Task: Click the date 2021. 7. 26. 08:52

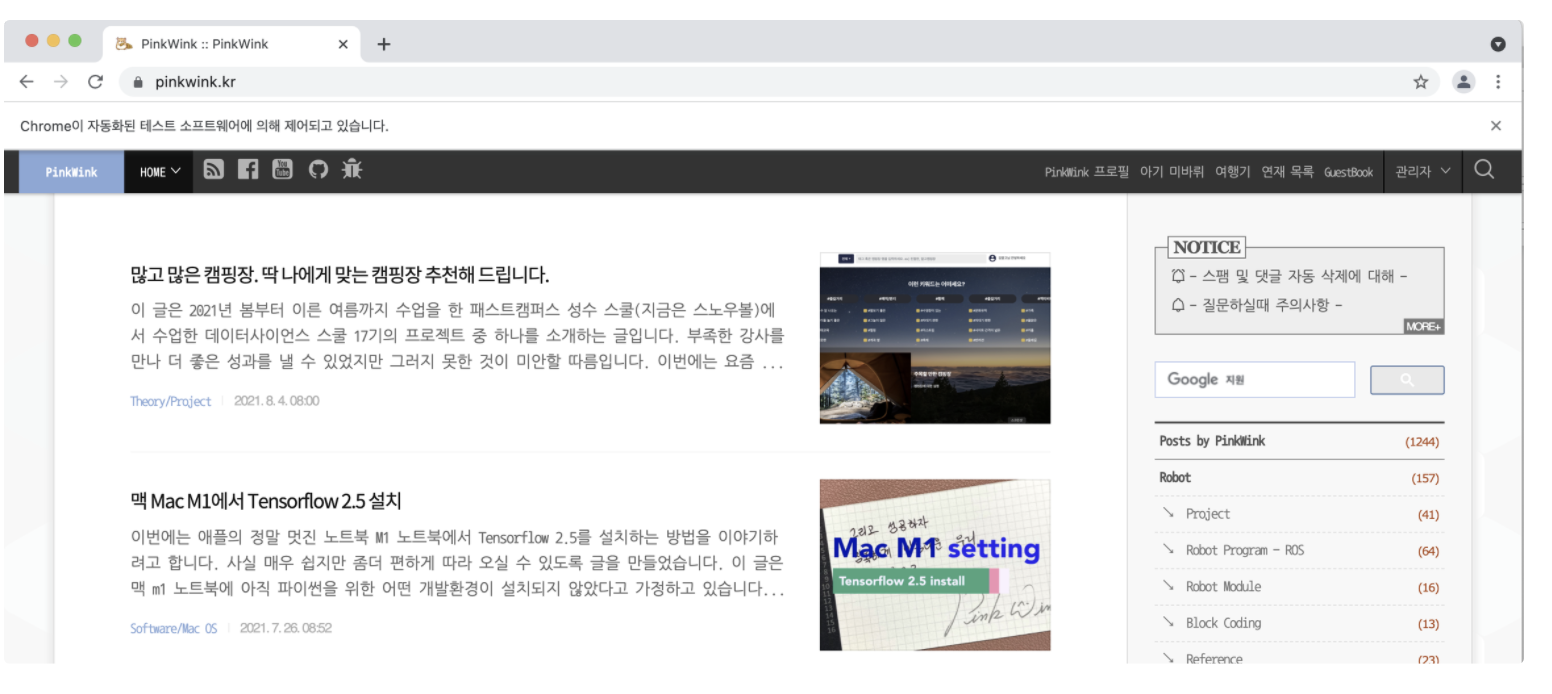Action: coord(286,629)
